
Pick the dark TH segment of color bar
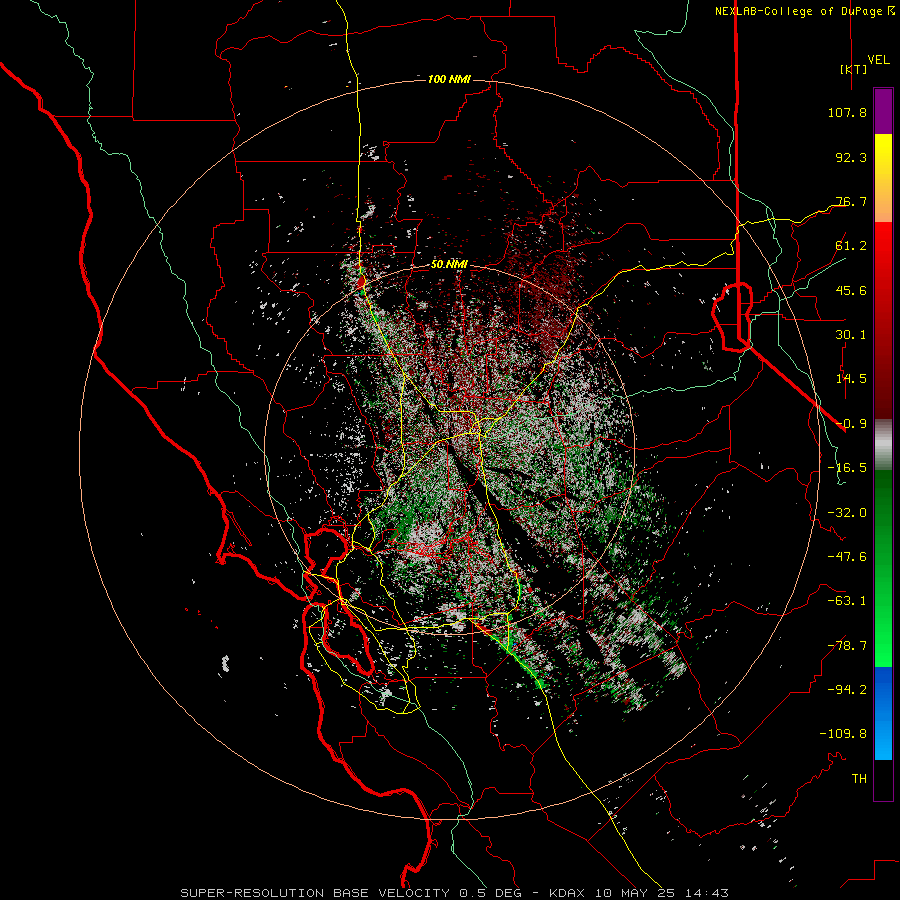coord(883,779)
